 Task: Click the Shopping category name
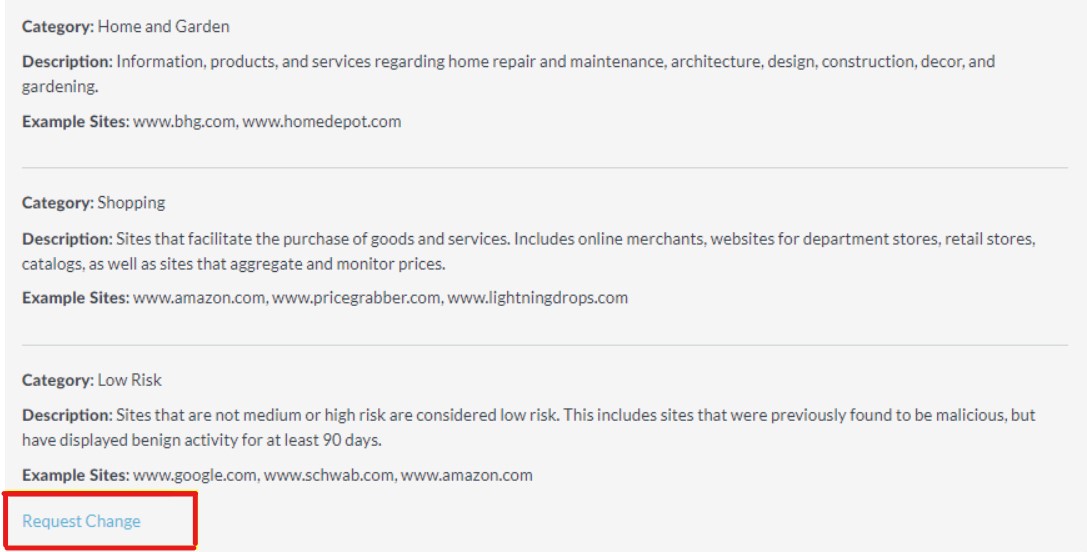(x=131, y=203)
